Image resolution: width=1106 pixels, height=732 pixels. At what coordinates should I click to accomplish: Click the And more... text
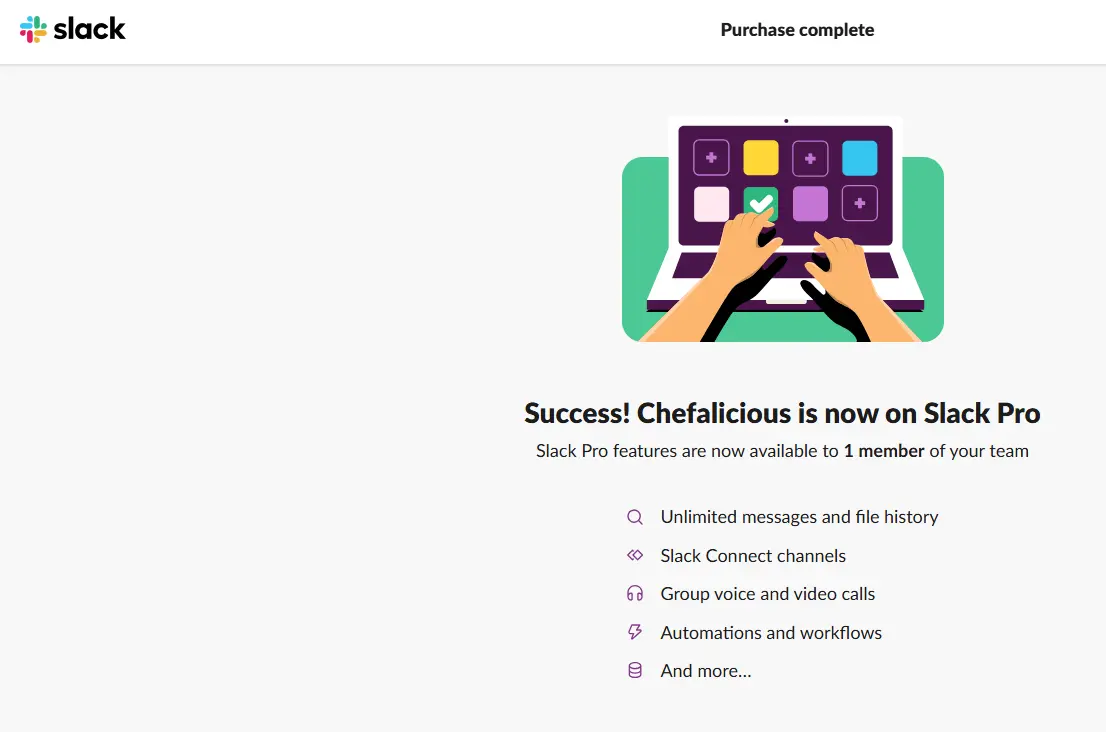(705, 671)
